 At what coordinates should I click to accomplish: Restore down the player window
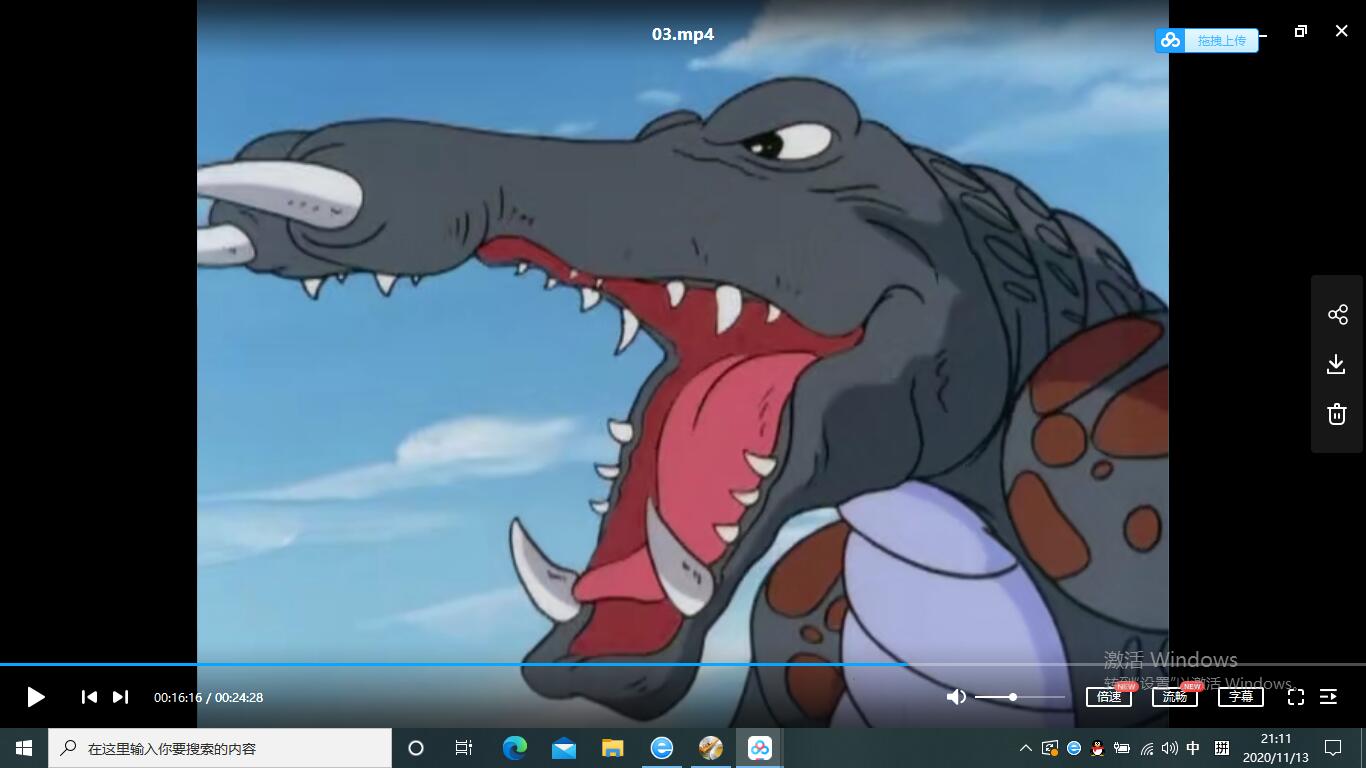[1301, 31]
